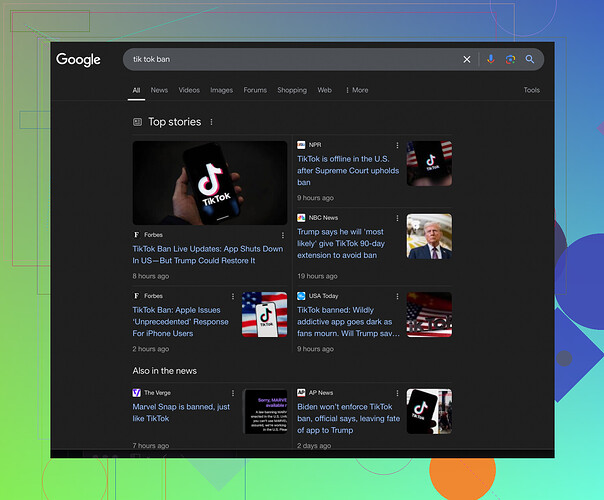Viewport: 604px width, 500px height.
Task: Switch to the News tab
Action: click(x=159, y=90)
